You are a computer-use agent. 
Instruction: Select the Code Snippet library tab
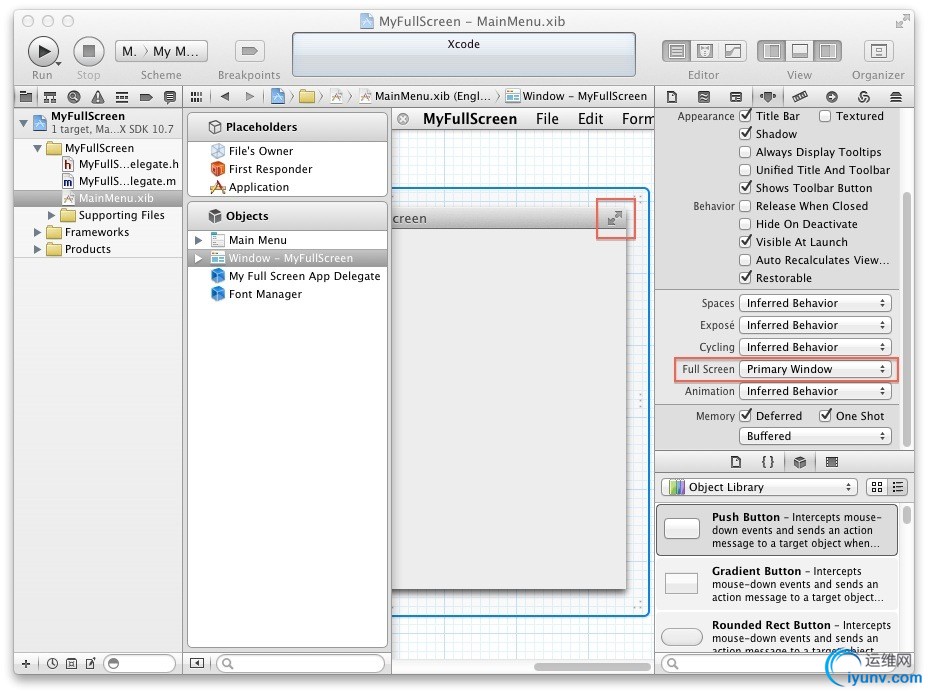(768, 462)
